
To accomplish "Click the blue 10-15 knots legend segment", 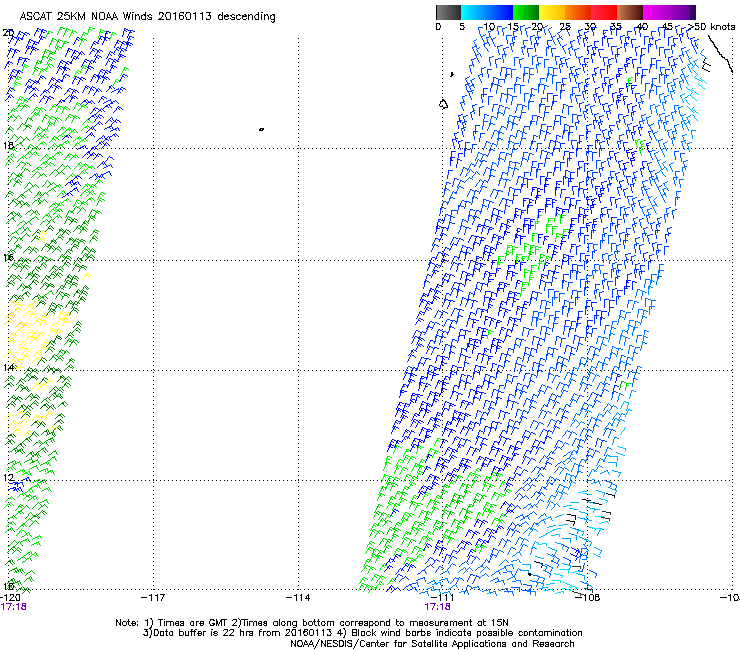I will click(500, 12).
